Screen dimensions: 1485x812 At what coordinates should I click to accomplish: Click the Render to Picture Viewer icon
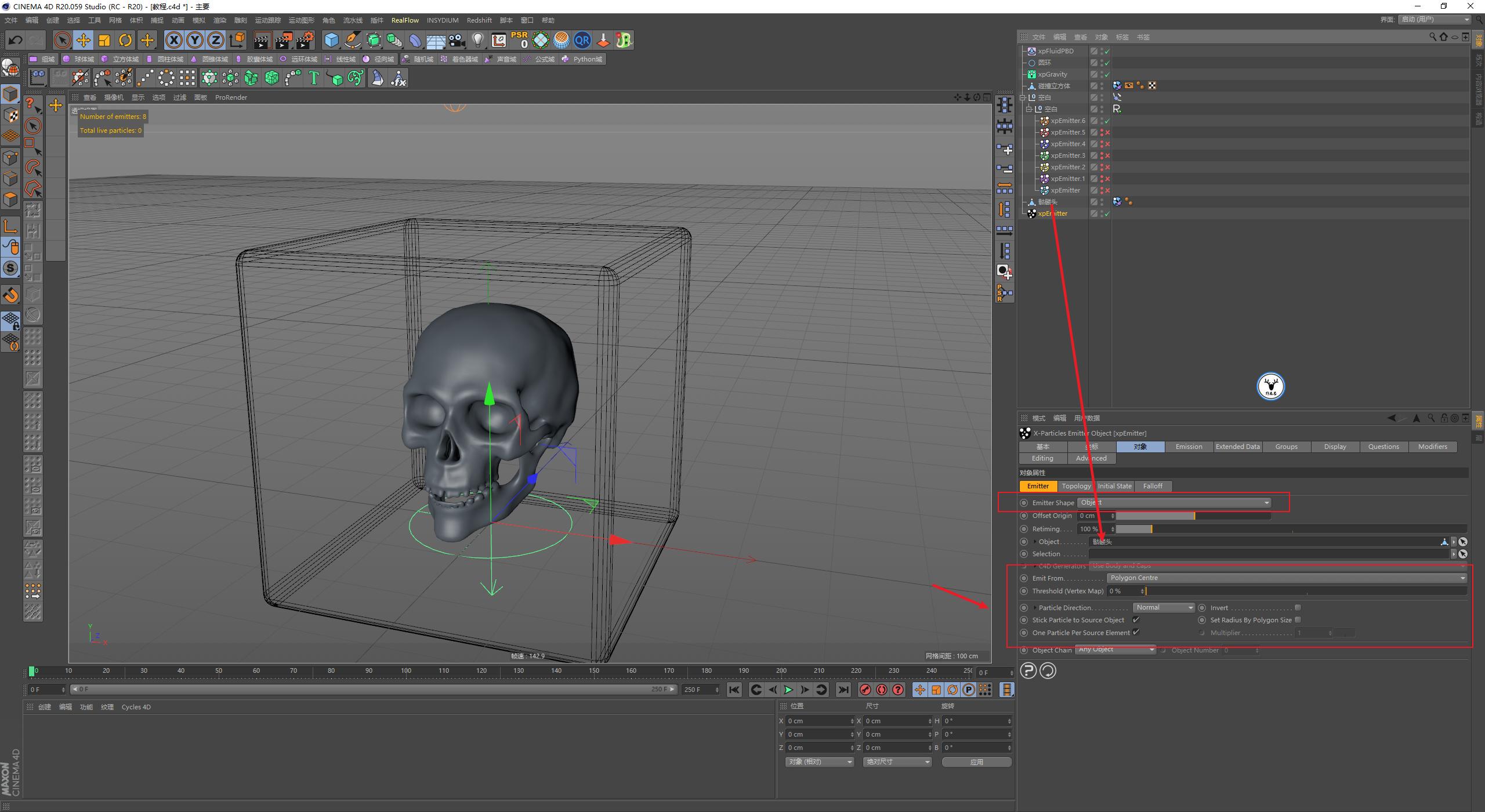[x=283, y=40]
